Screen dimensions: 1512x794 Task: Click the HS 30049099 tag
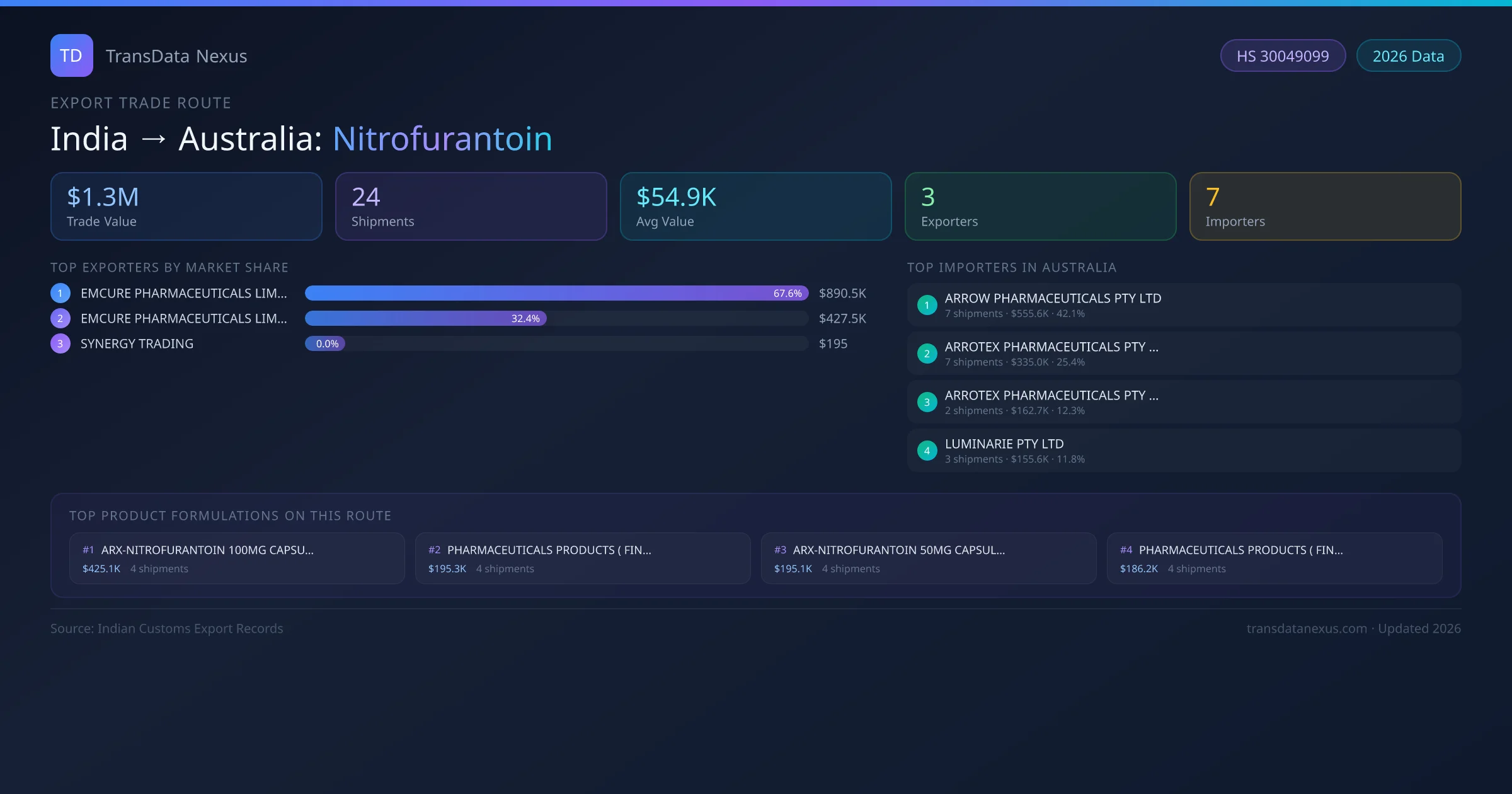1282,56
